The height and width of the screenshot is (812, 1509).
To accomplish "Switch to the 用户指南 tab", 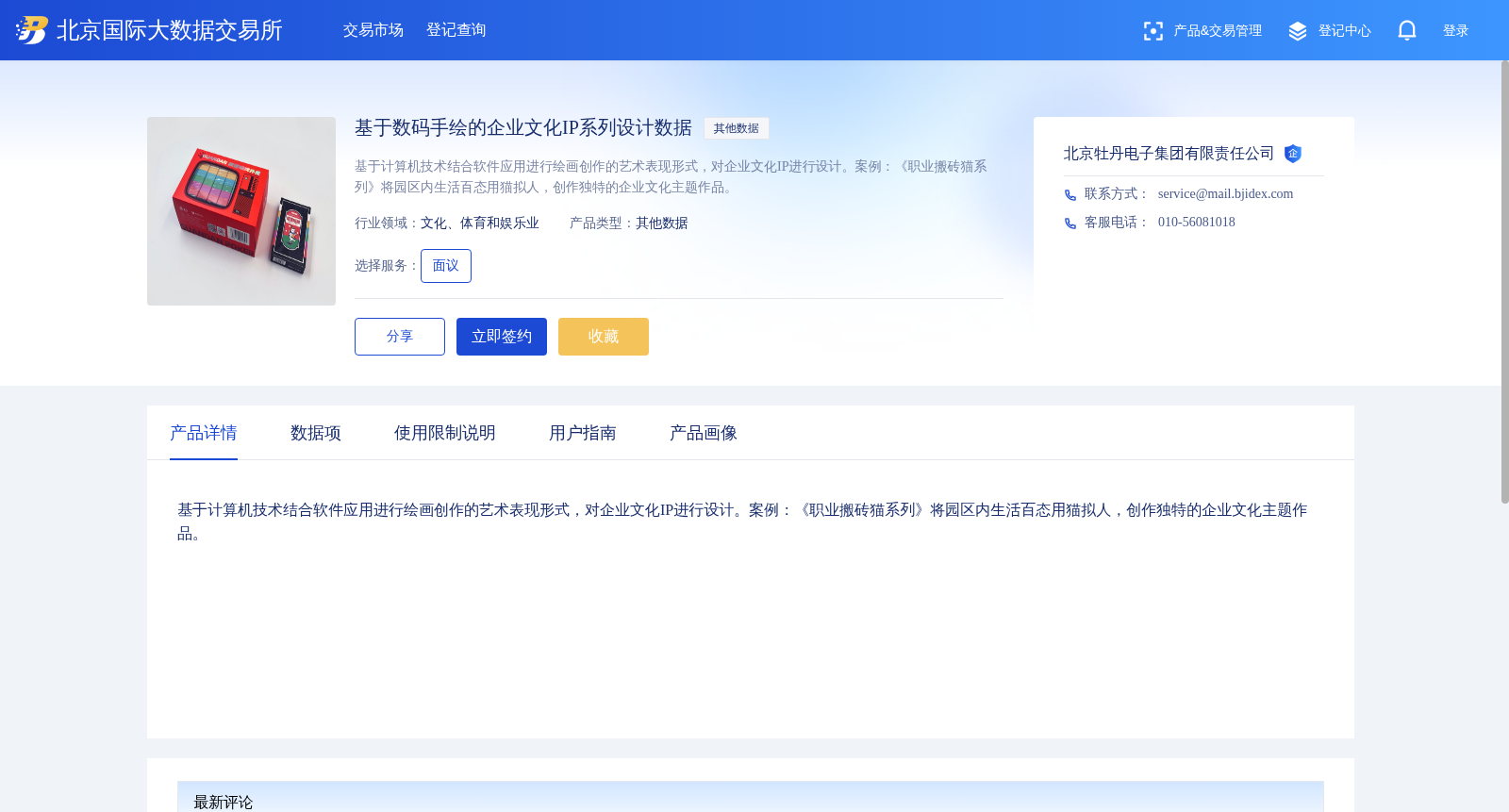I will point(583,433).
